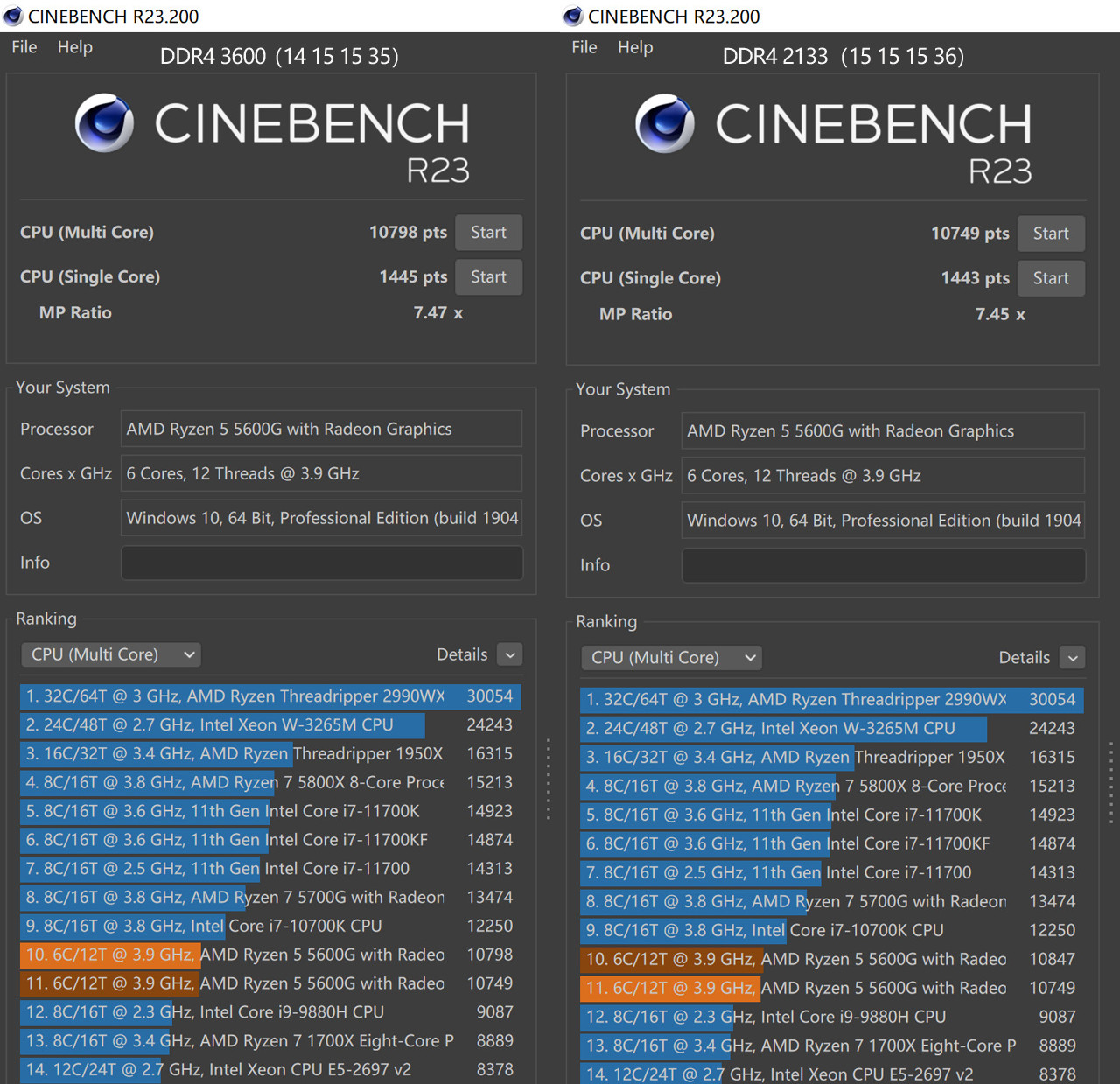This screenshot has width=1120, height=1084.
Task: Click the Cinebench sphere logo in right window
Action: pos(665,123)
